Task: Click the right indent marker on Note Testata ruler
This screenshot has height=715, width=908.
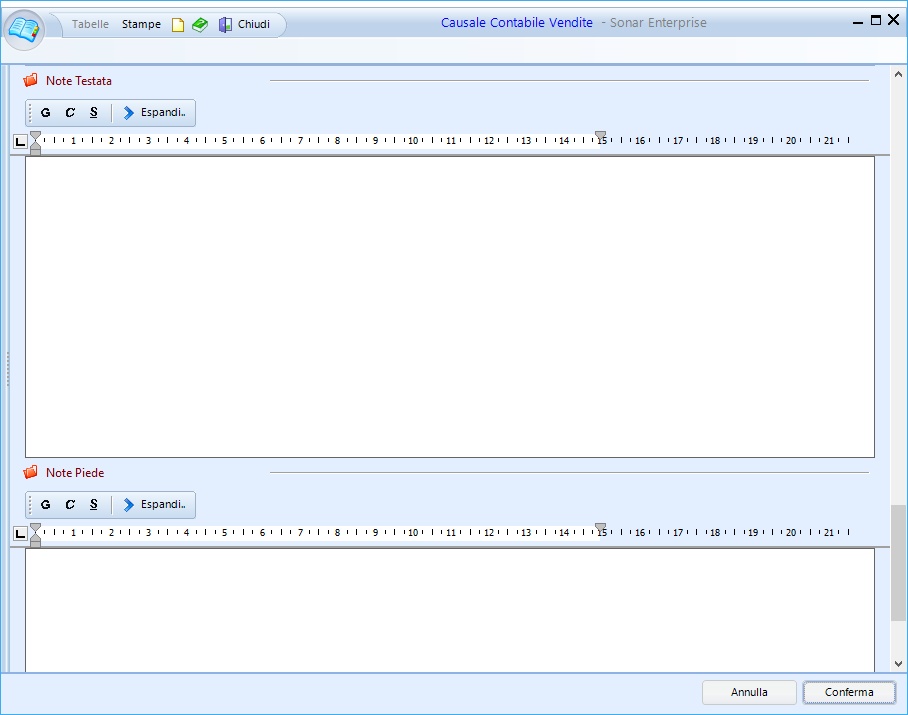Action: click(x=600, y=136)
